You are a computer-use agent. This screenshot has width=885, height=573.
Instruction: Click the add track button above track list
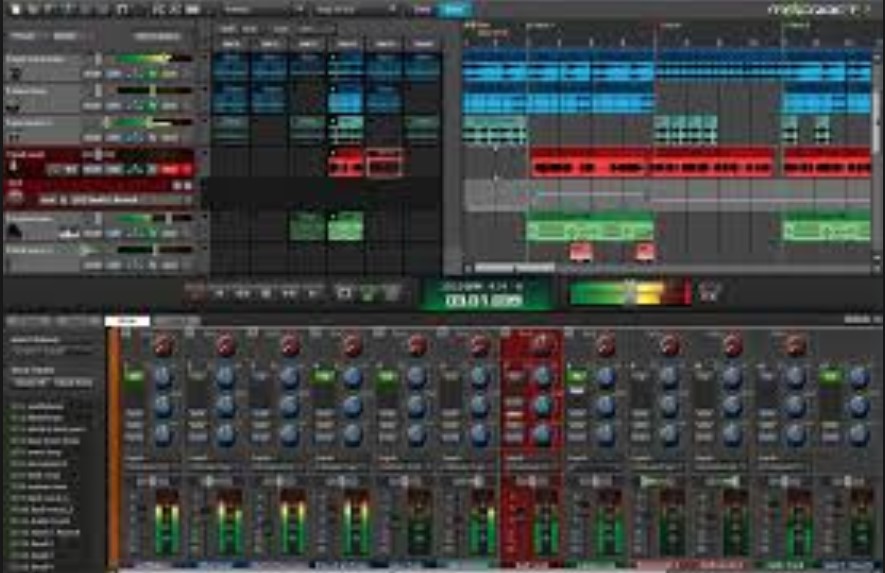pyautogui.click(x=23, y=36)
